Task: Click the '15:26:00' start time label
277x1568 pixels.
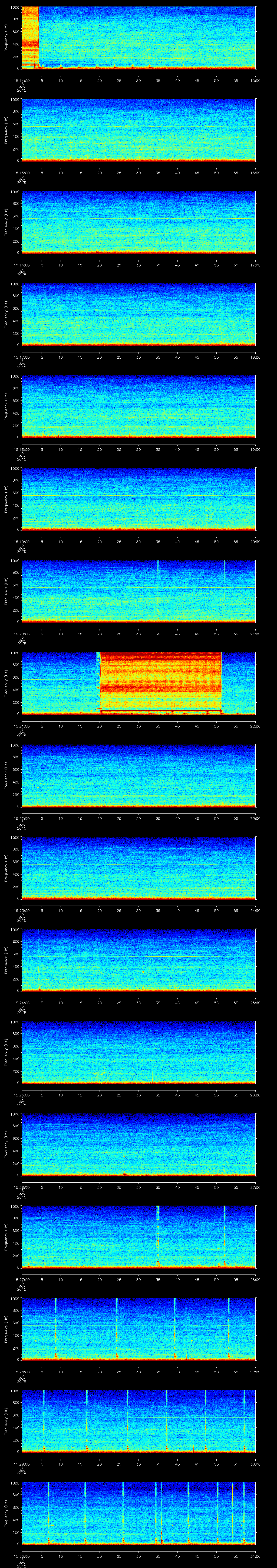Action: (21, 1187)
